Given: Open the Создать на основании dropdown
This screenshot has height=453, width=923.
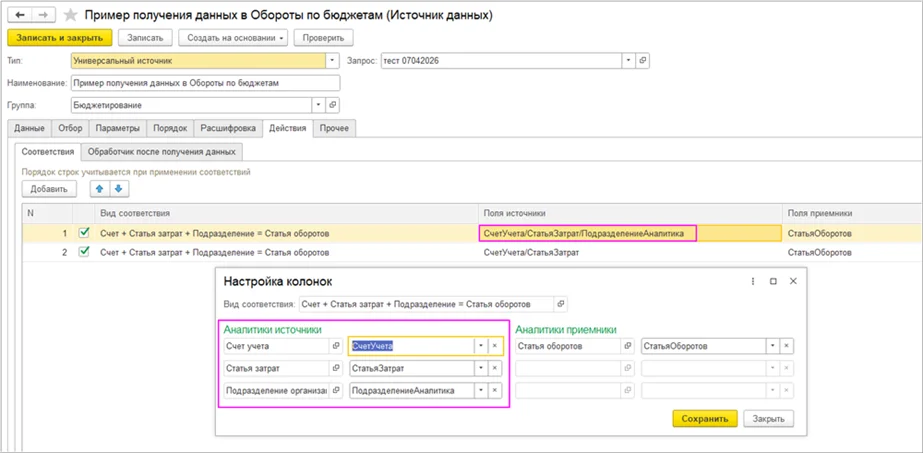Looking at the screenshot, I should click(234, 38).
